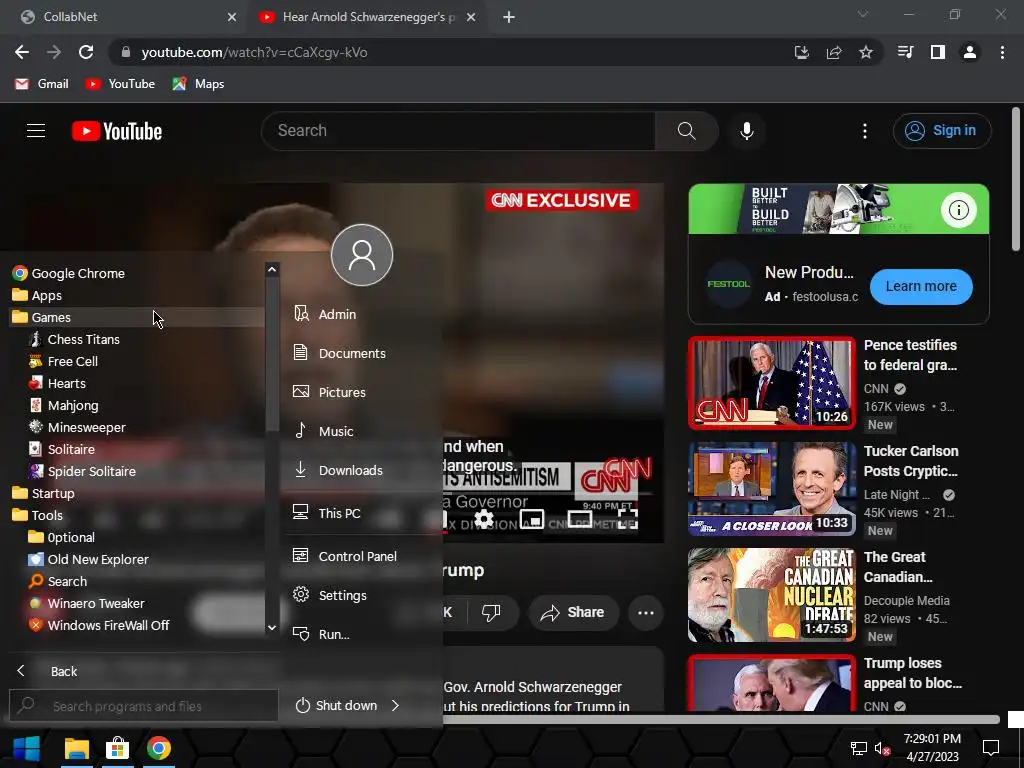1024x768 pixels.
Task: Click the Windows Start button
Action: [27, 748]
